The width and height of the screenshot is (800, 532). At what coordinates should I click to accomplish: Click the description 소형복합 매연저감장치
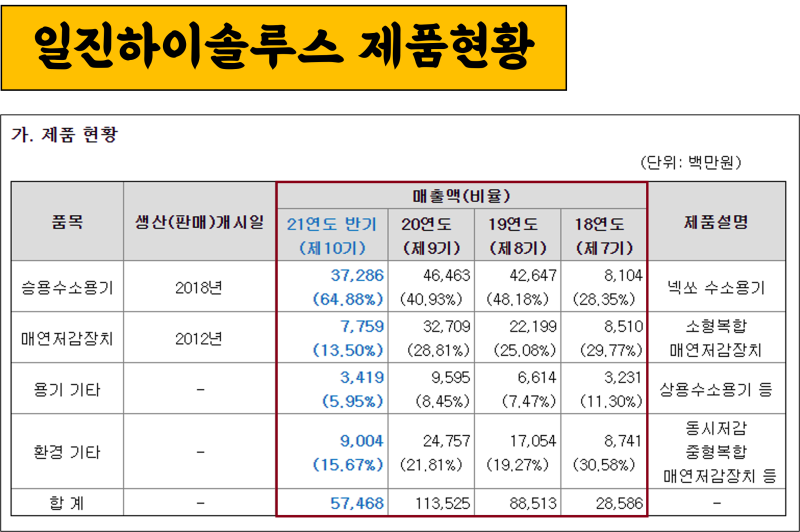tap(716, 338)
